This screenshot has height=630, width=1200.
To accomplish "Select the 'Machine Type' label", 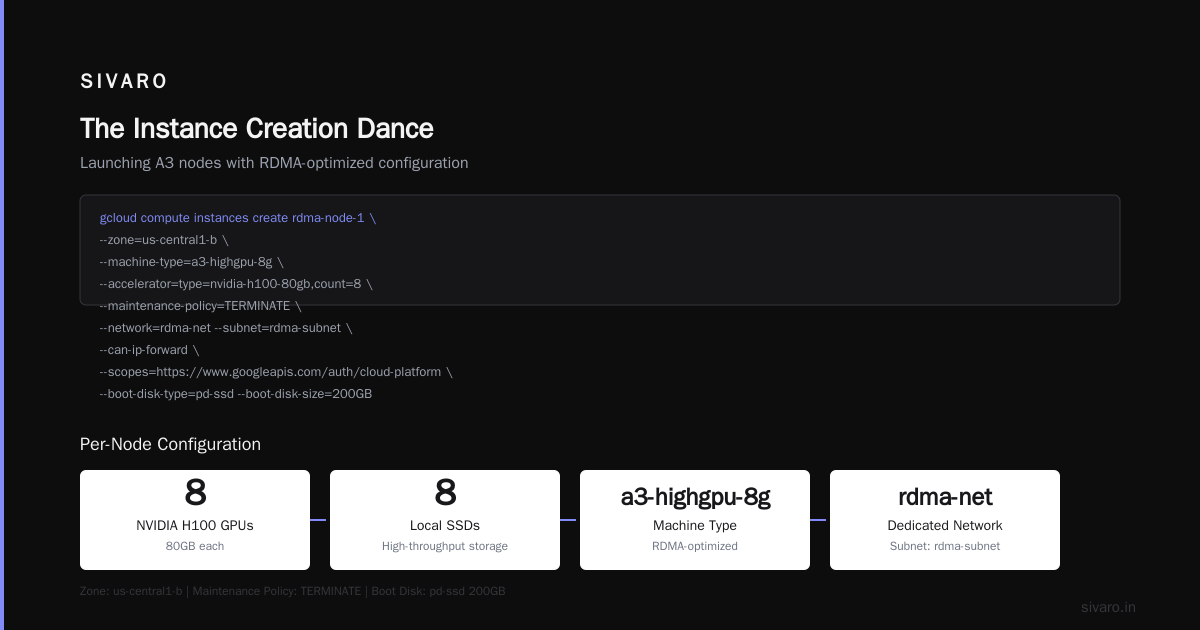I will (695, 526).
